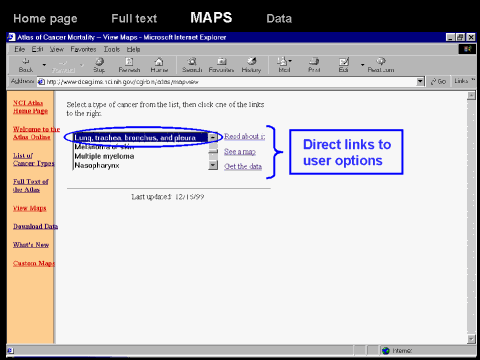This screenshot has width=480, height=360.
Task: Open the Favorites menu
Action: click(83, 49)
